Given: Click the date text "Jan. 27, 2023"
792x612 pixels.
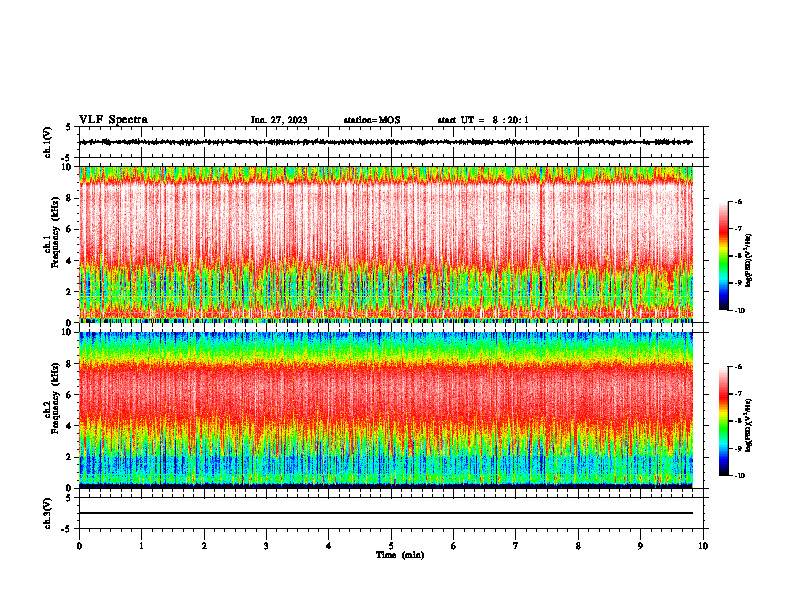Looking at the screenshot, I should click(x=279, y=120).
